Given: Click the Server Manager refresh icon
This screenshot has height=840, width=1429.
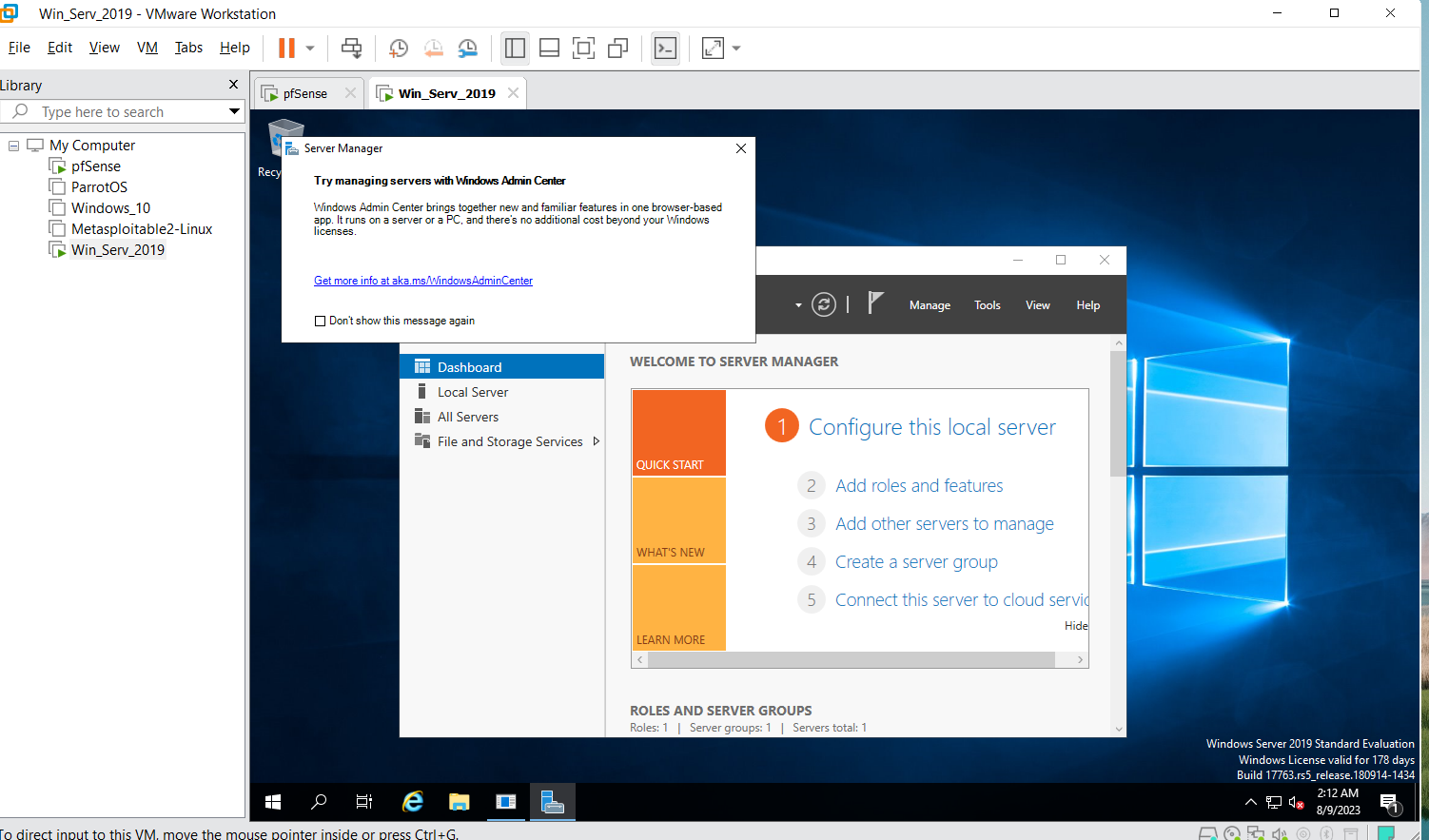Looking at the screenshot, I should (824, 304).
